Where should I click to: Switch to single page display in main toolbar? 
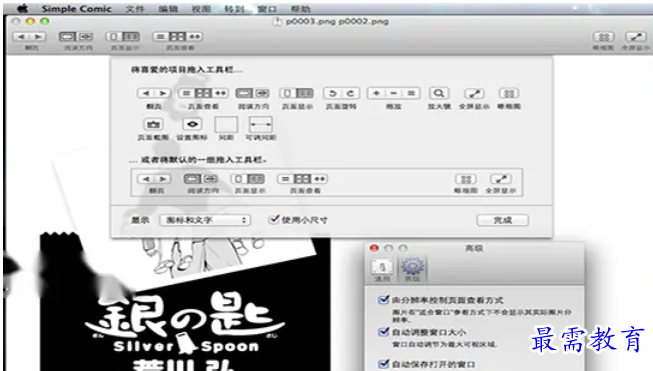coord(113,37)
